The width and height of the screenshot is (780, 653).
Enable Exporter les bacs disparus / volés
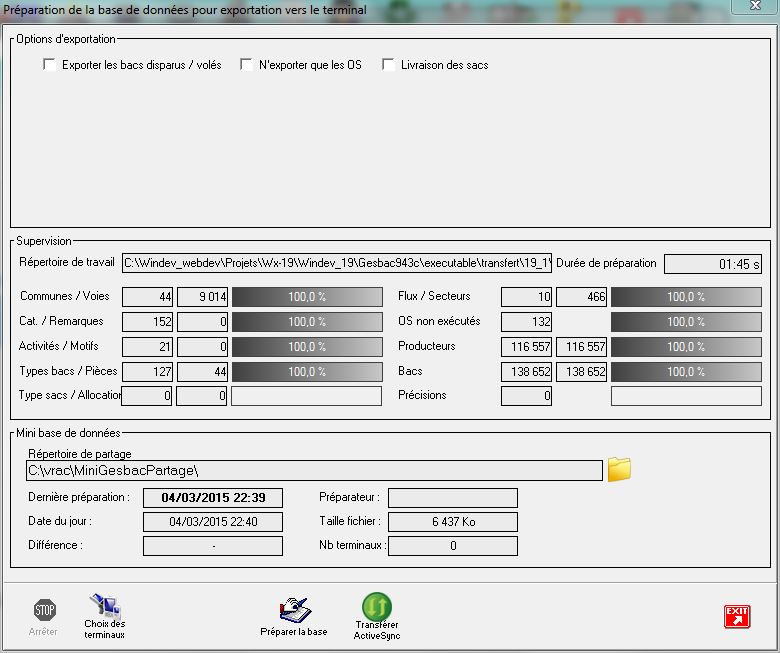[x=50, y=65]
